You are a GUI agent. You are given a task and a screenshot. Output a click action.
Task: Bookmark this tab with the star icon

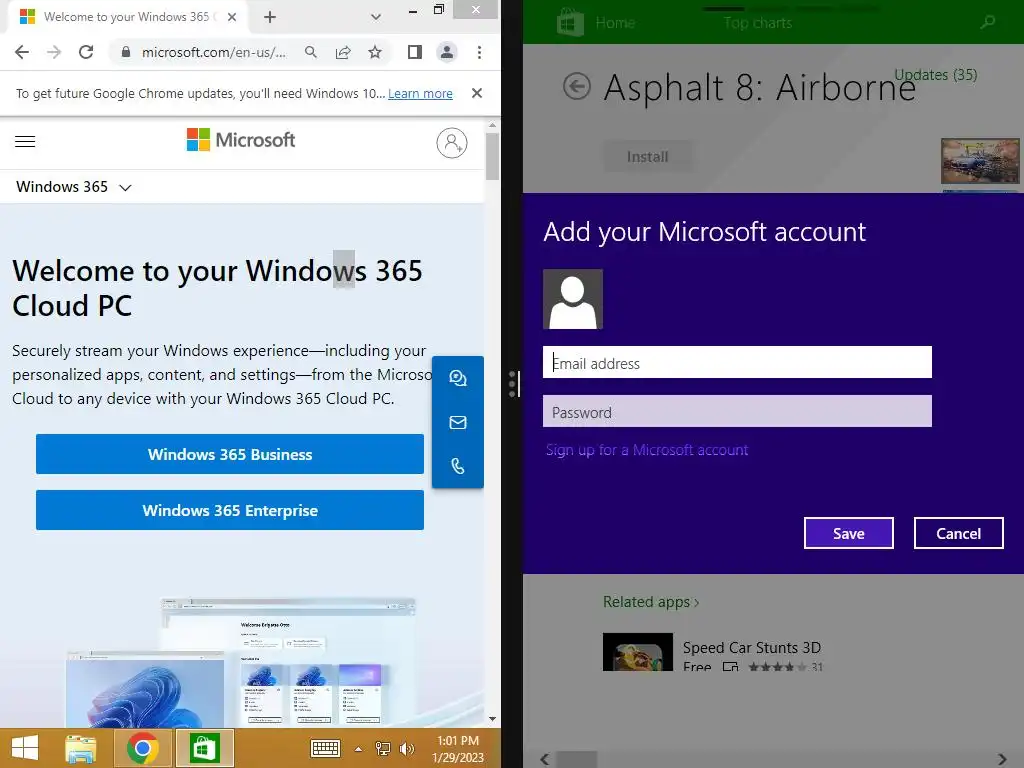375,52
